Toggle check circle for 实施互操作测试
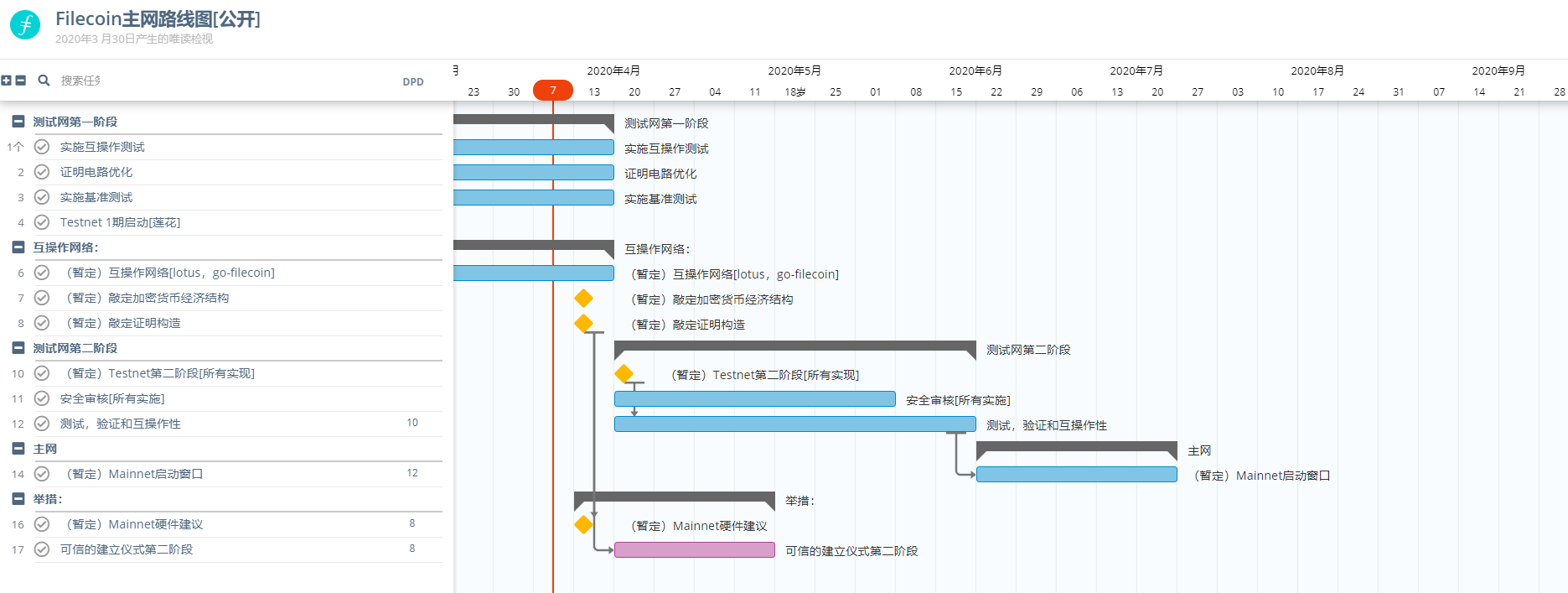Screen dimensions: 1568x593 click(42, 147)
